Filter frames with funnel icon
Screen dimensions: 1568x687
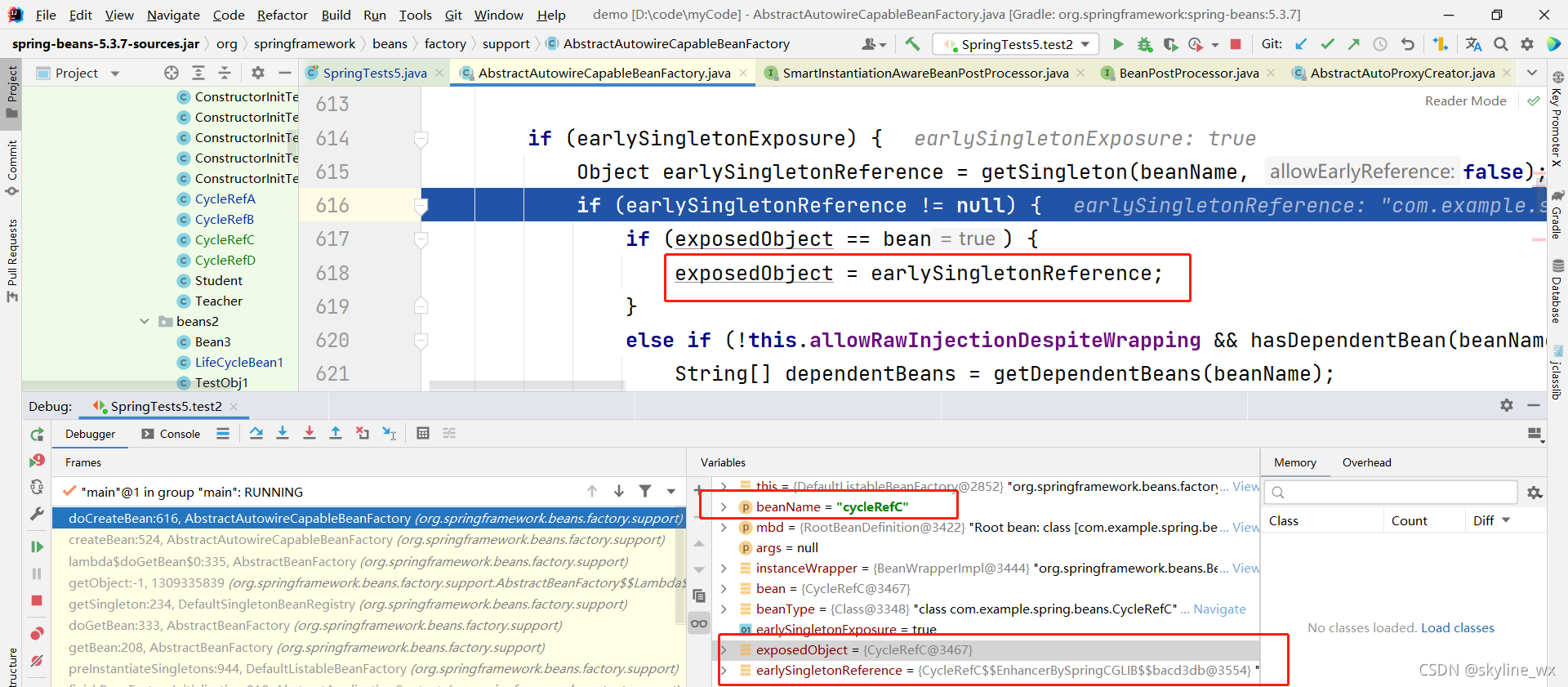645,491
